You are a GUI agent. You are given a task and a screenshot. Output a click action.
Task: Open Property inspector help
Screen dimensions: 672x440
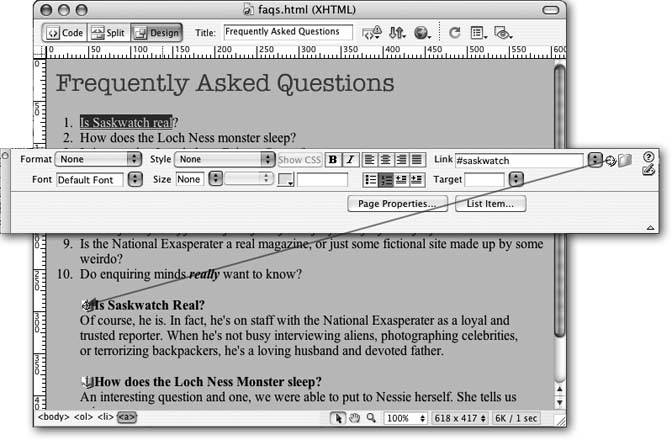(648, 157)
